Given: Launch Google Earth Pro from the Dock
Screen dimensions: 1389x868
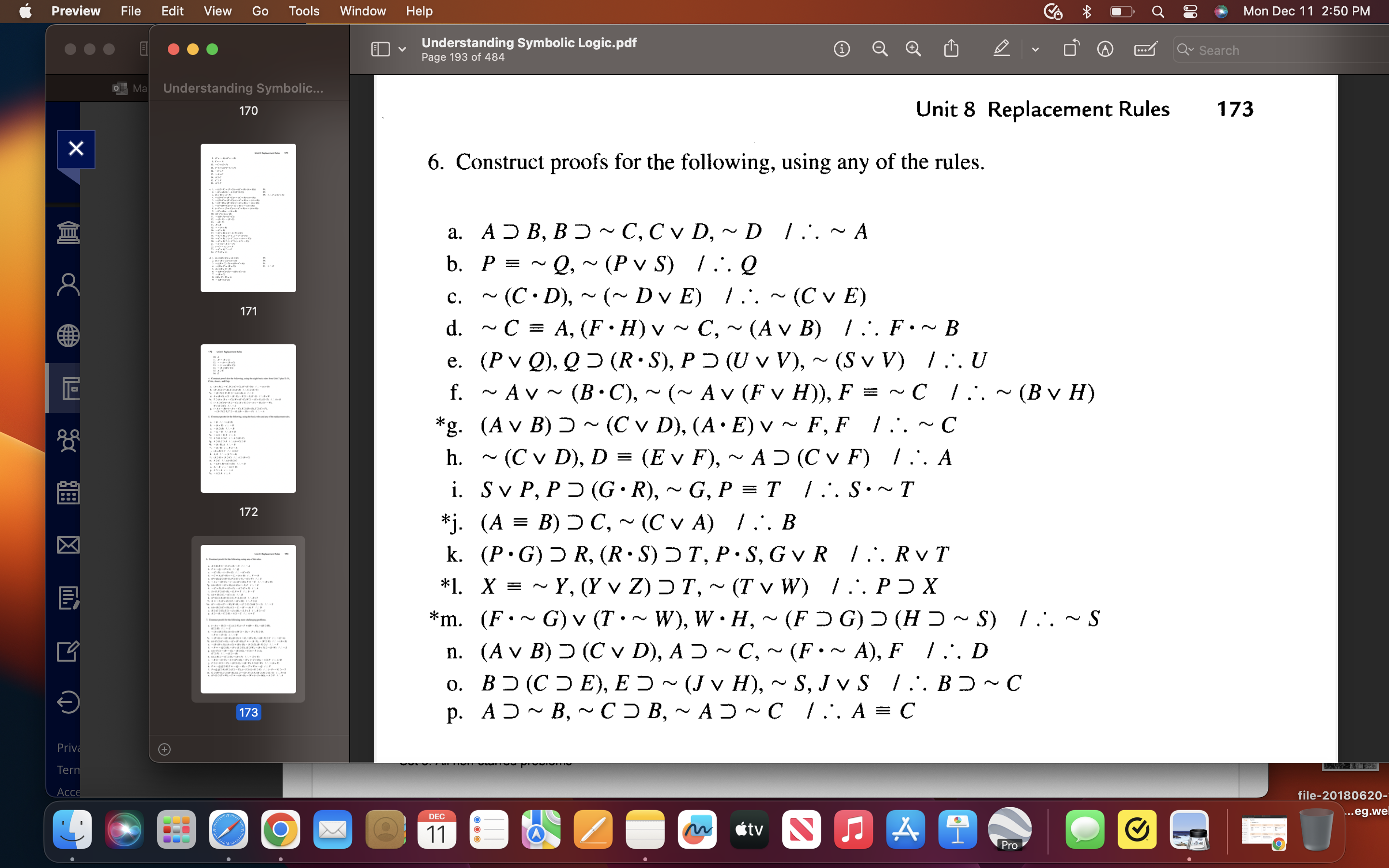Looking at the screenshot, I should (1009, 829).
